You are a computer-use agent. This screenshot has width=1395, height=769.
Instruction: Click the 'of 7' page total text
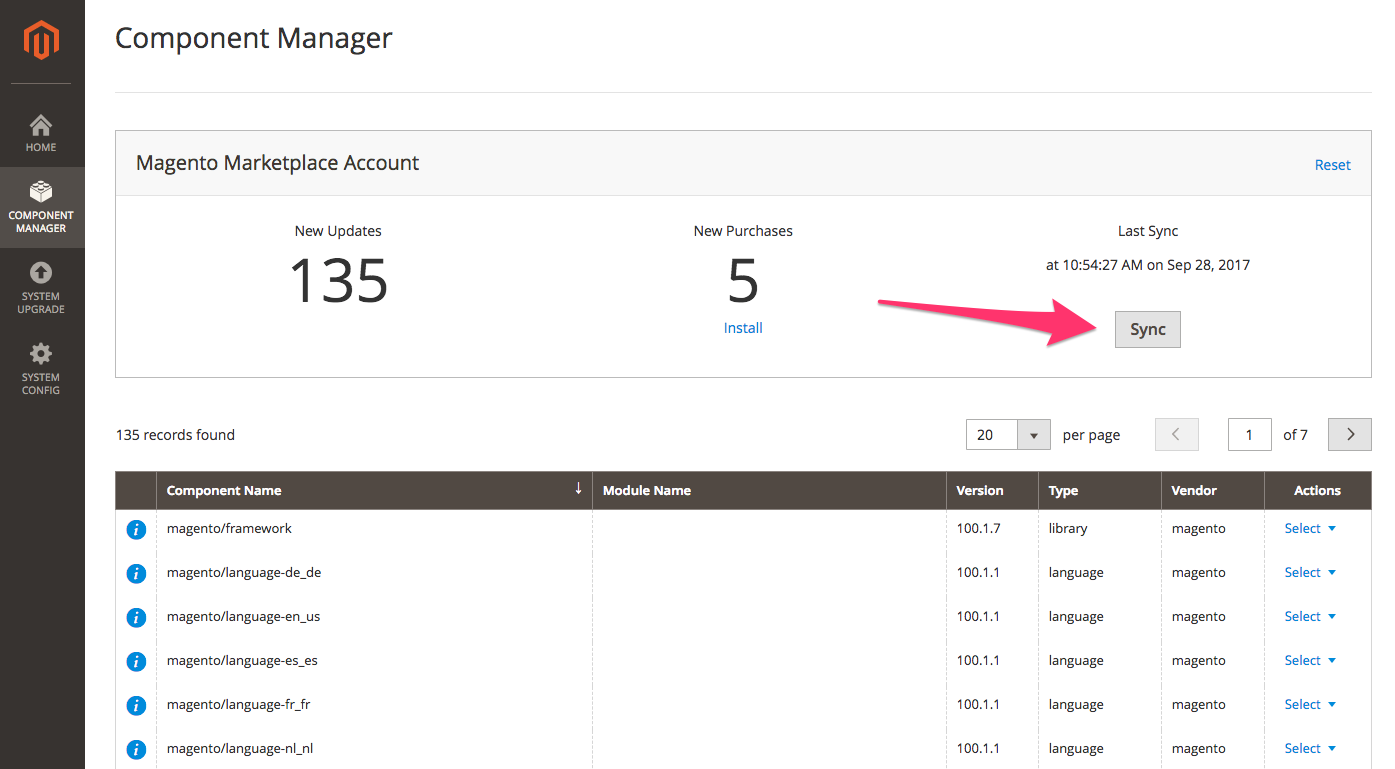pos(1295,435)
